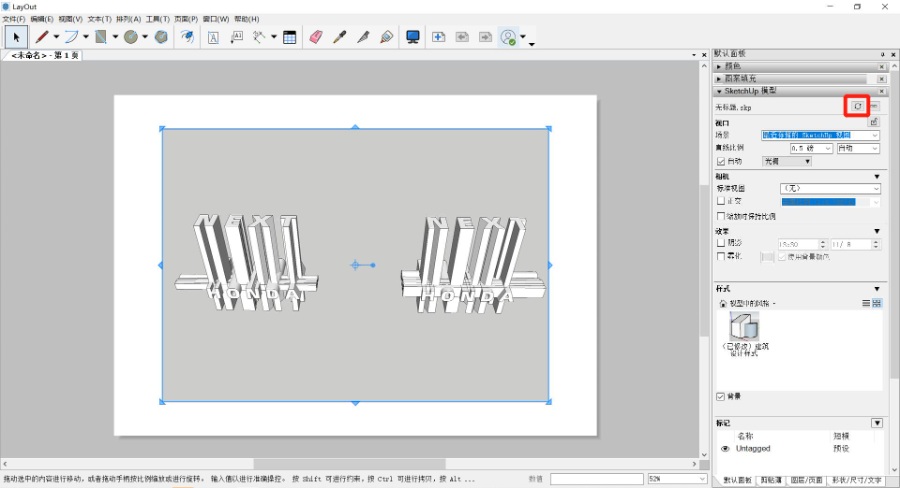
Task: Switch to the 图层/页面 tray tab
Action: click(806, 480)
